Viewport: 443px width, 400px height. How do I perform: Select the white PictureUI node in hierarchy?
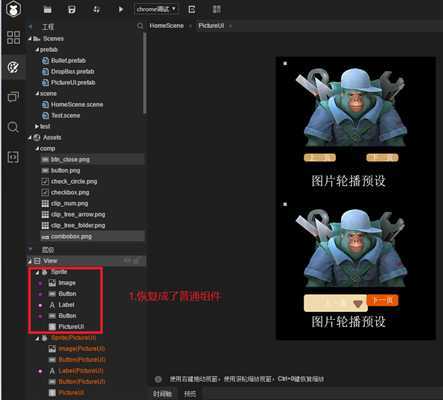(x=71, y=327)
